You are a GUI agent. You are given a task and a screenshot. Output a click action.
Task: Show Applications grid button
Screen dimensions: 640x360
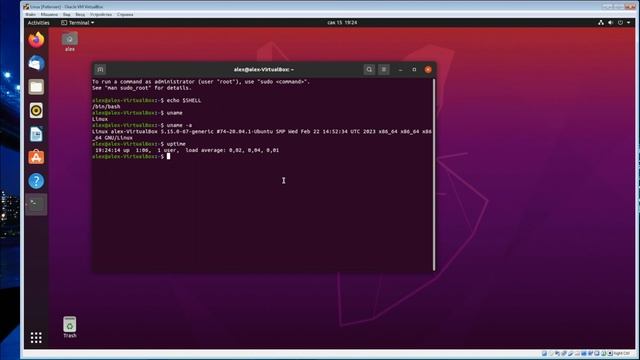tap(36, 338)
